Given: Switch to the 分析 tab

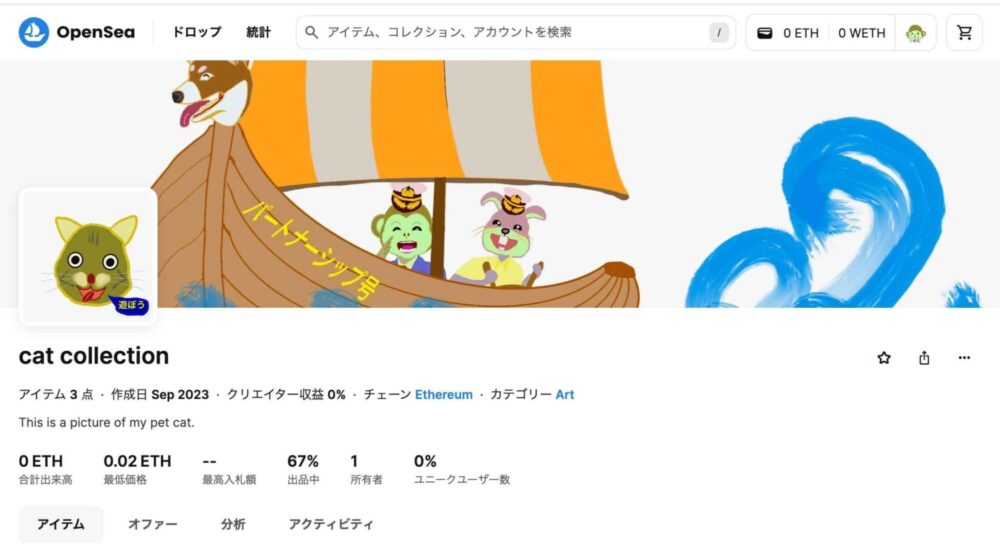Looking at the screenshot, I should coord(233,524).
